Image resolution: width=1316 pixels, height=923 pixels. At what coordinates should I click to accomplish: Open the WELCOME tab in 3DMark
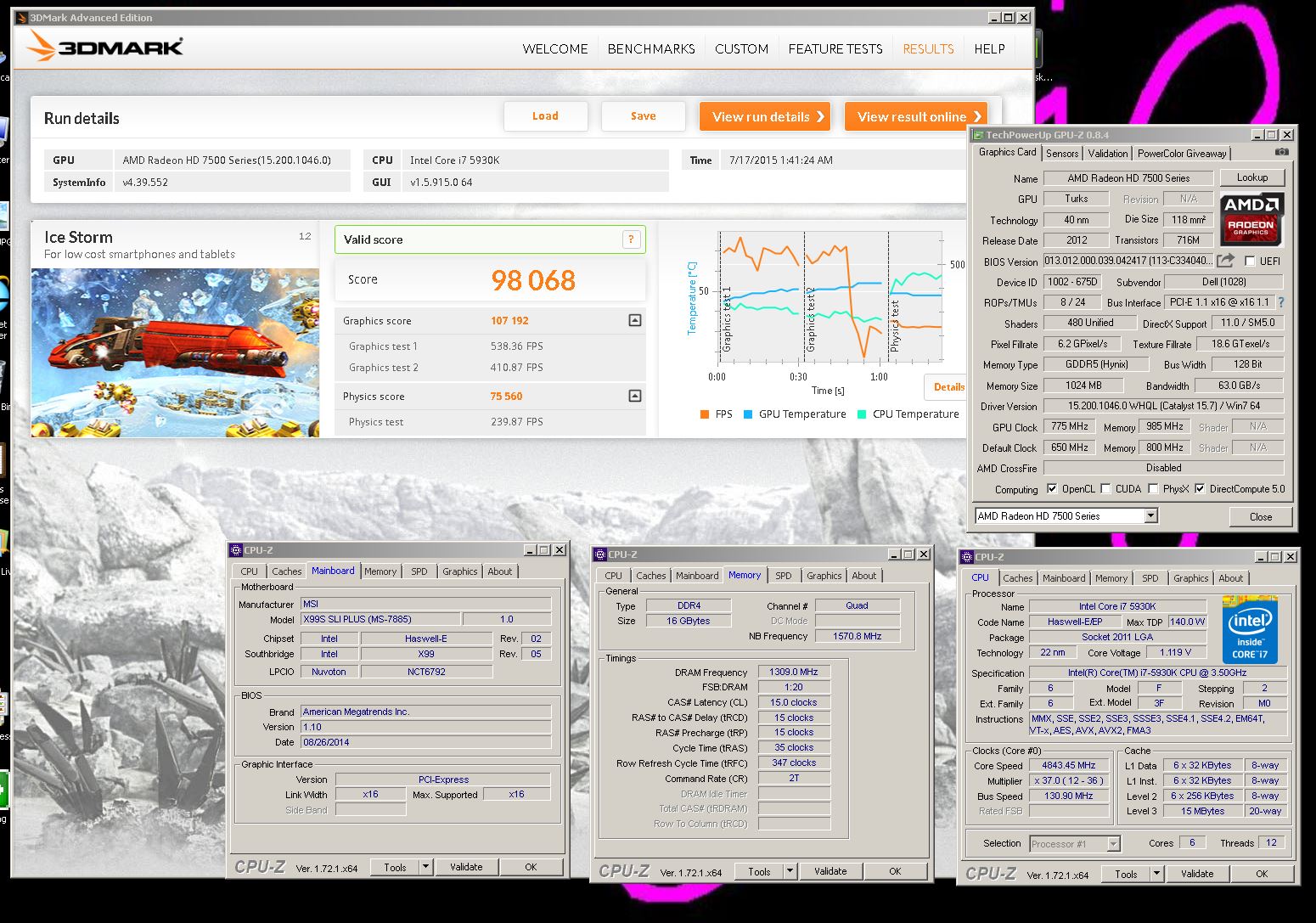tap(555, 49)
